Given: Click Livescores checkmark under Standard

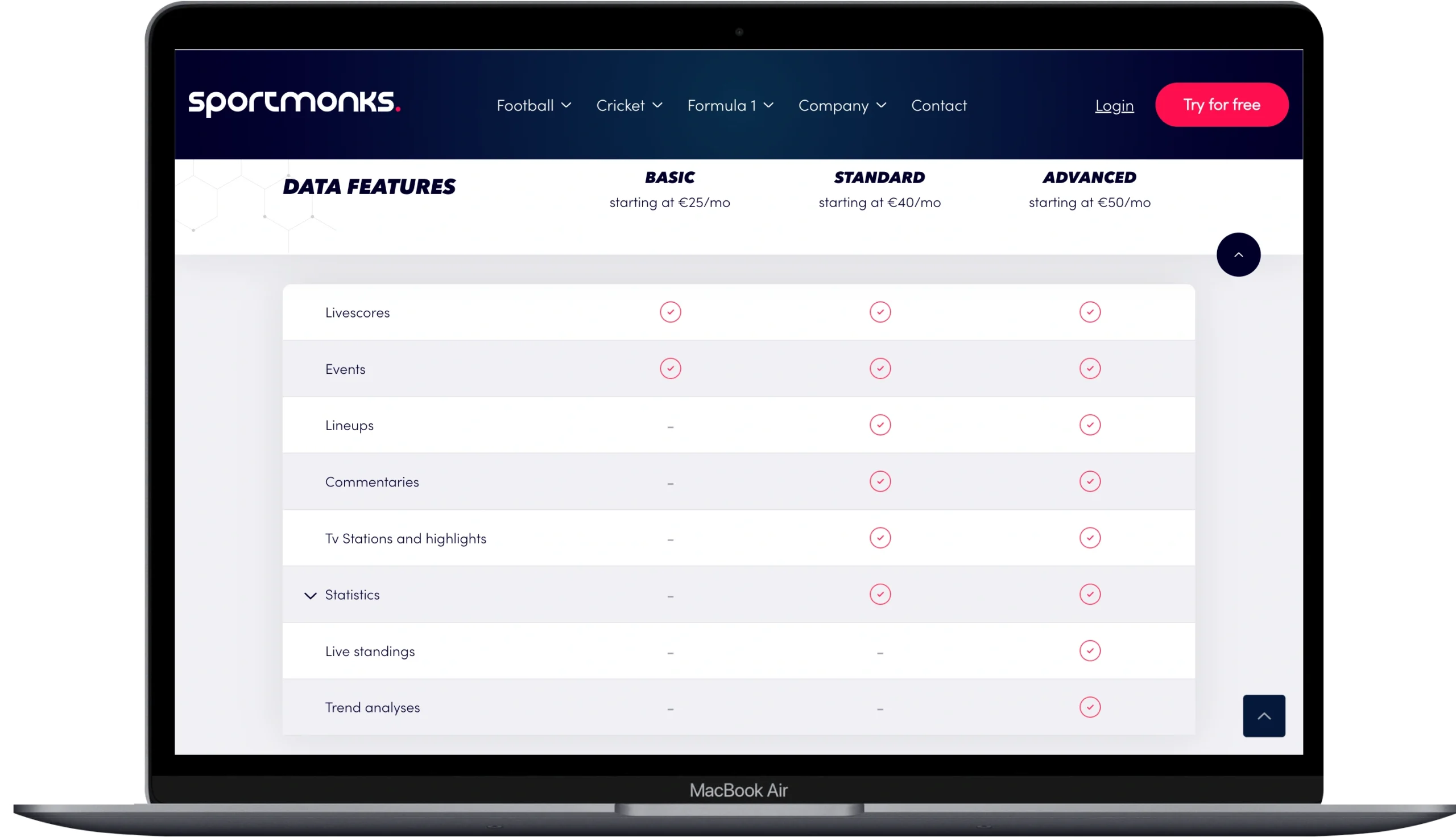Looking at the screenshot, I should [x=880, y=312].
